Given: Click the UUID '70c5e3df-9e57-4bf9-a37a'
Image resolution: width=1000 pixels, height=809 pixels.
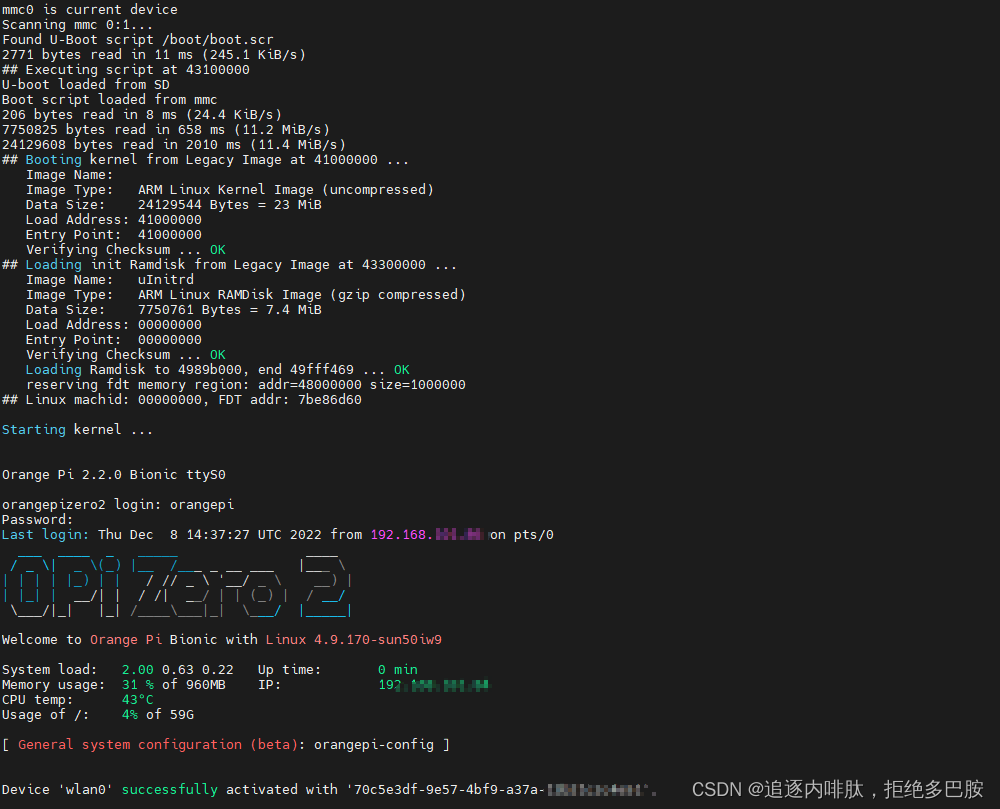Looking at the screenshot, I should click(x=446, y=789).
